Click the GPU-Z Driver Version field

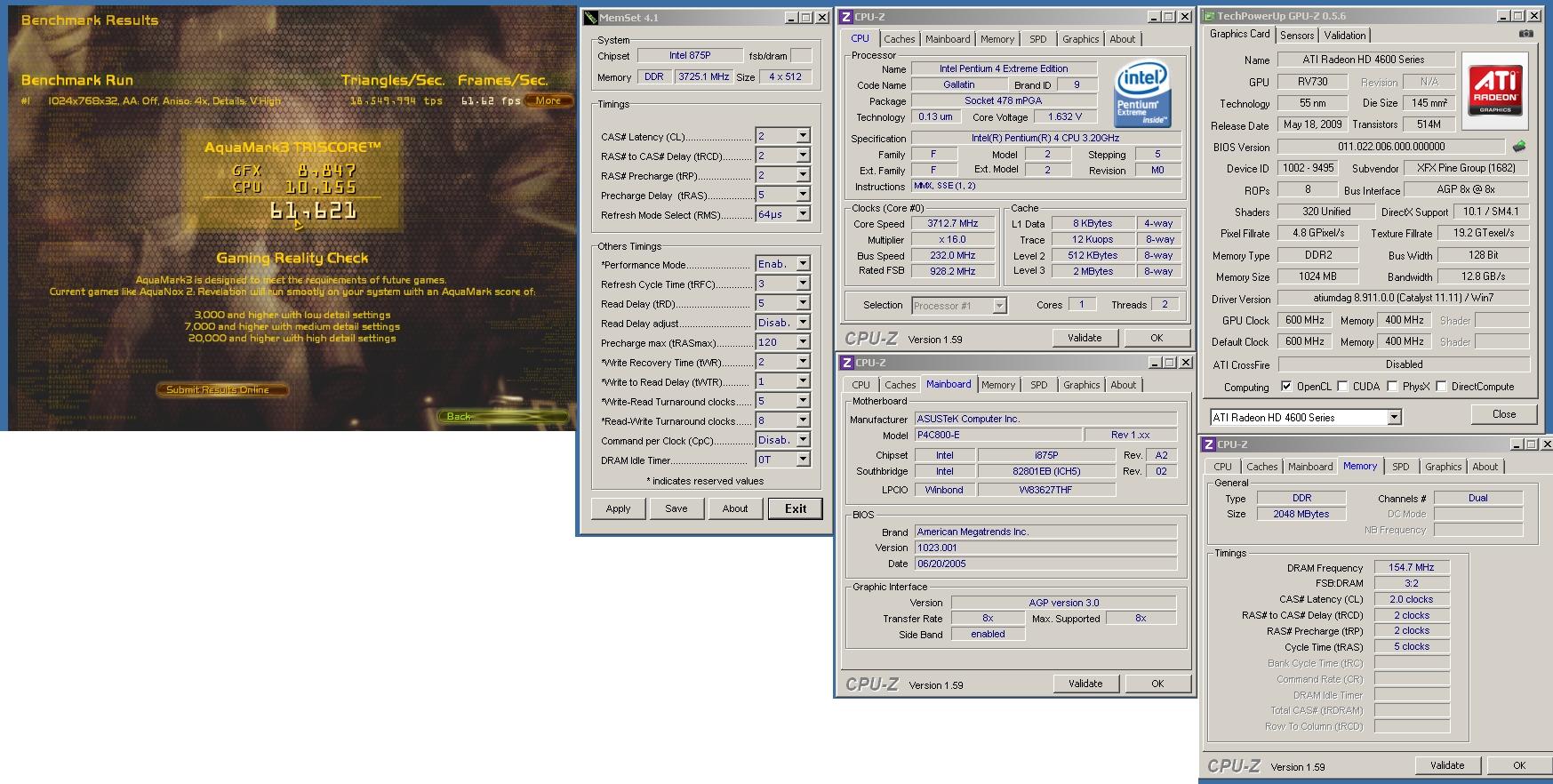click(1404, 299)
